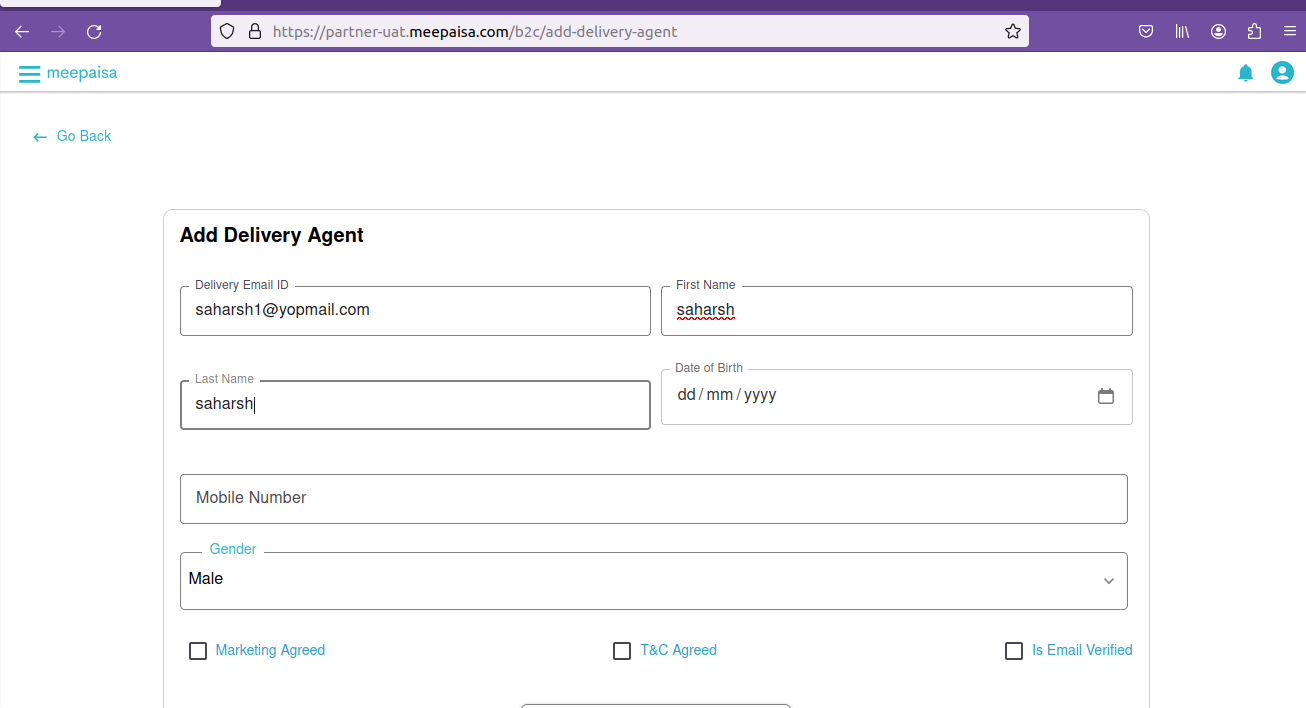Click the mm part of Date of Birth
Screen dimensions: 1306x708
pyautogui.click(x=719, y=395)
